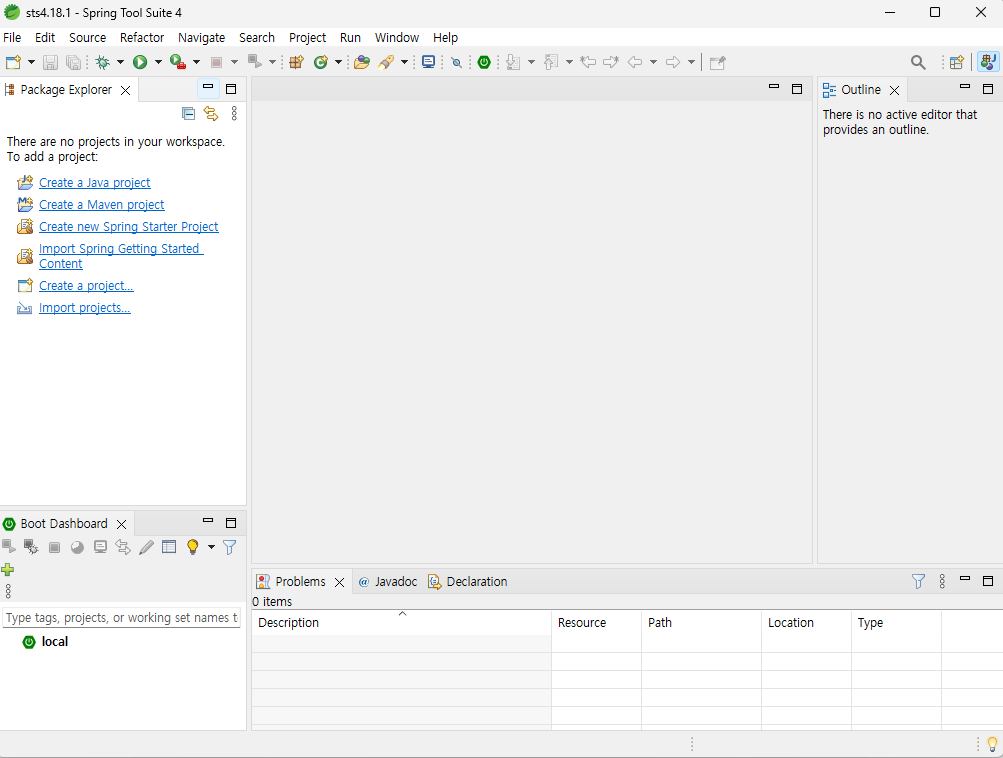
Task: Click the Open Perspective icon
Action: pos(956,62)
